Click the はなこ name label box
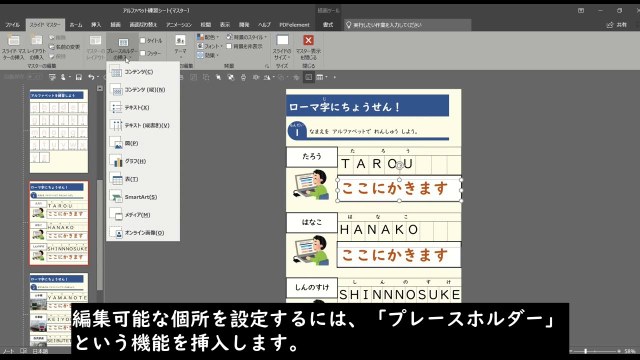The image size is (640, 360). tap(312, 222)
